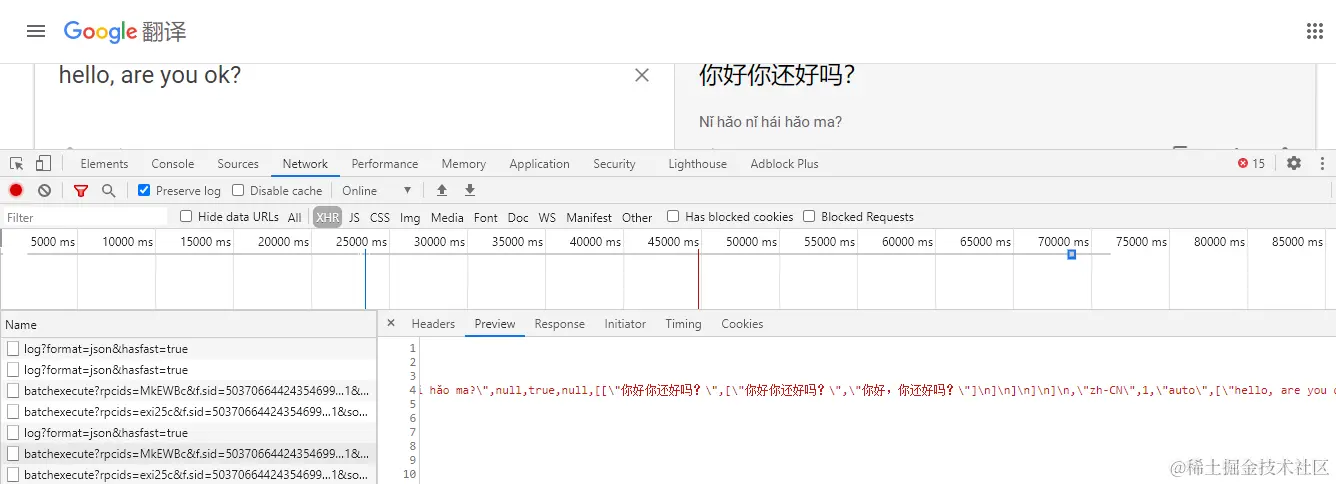
Task: Filter requests by CSS type
Action: [x=380, y=217]
